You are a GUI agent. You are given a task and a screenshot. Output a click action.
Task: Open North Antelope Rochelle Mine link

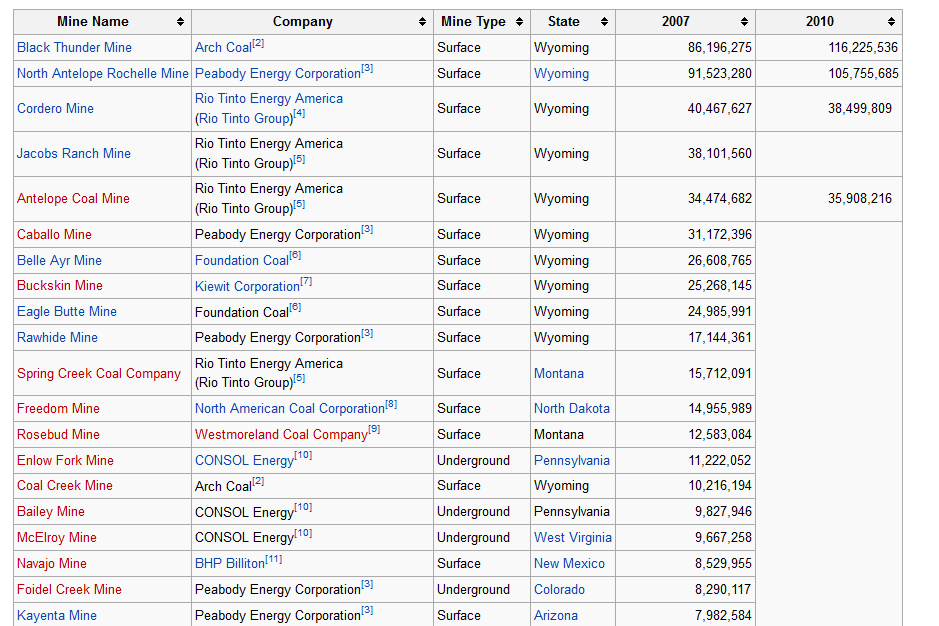pos(102,74)
